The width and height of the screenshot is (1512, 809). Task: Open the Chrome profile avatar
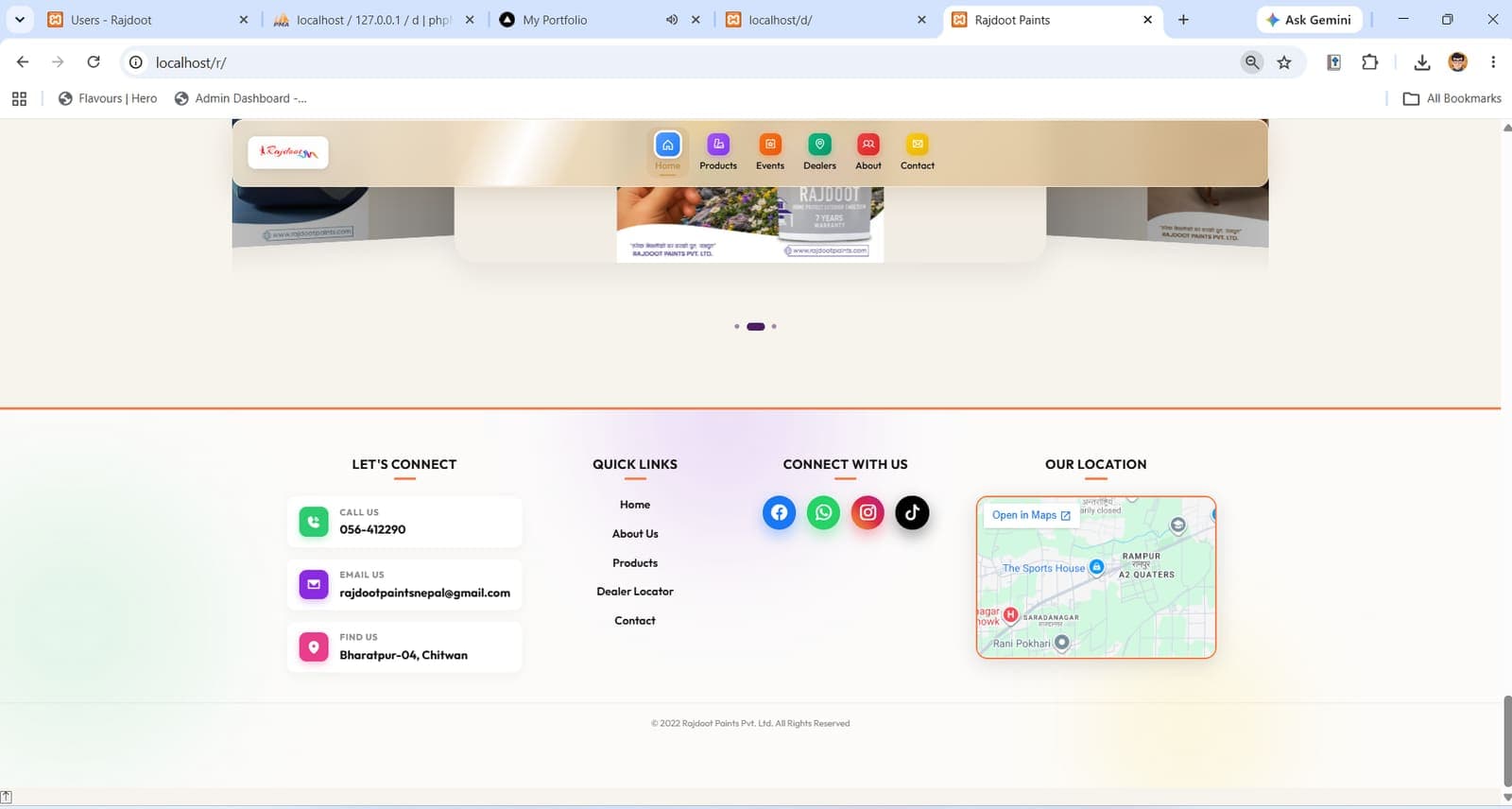coord(1458,62)
